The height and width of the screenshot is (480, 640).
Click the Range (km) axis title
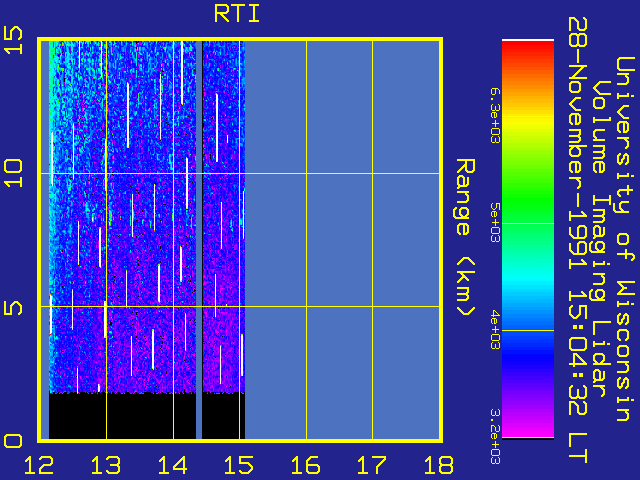pyautogui.click(x=466, y=238)
